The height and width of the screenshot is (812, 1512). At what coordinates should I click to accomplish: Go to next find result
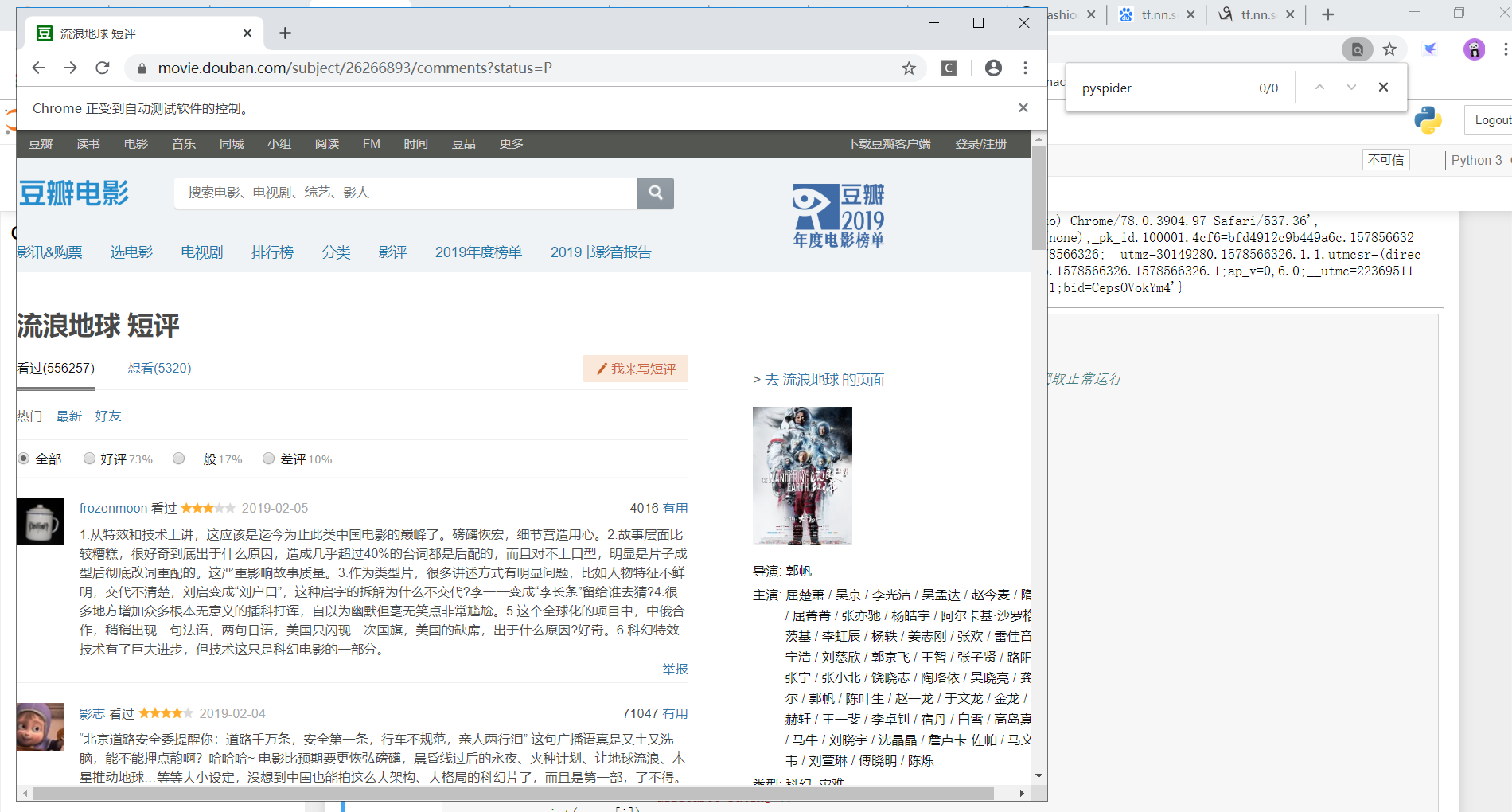click(1351, 87)
